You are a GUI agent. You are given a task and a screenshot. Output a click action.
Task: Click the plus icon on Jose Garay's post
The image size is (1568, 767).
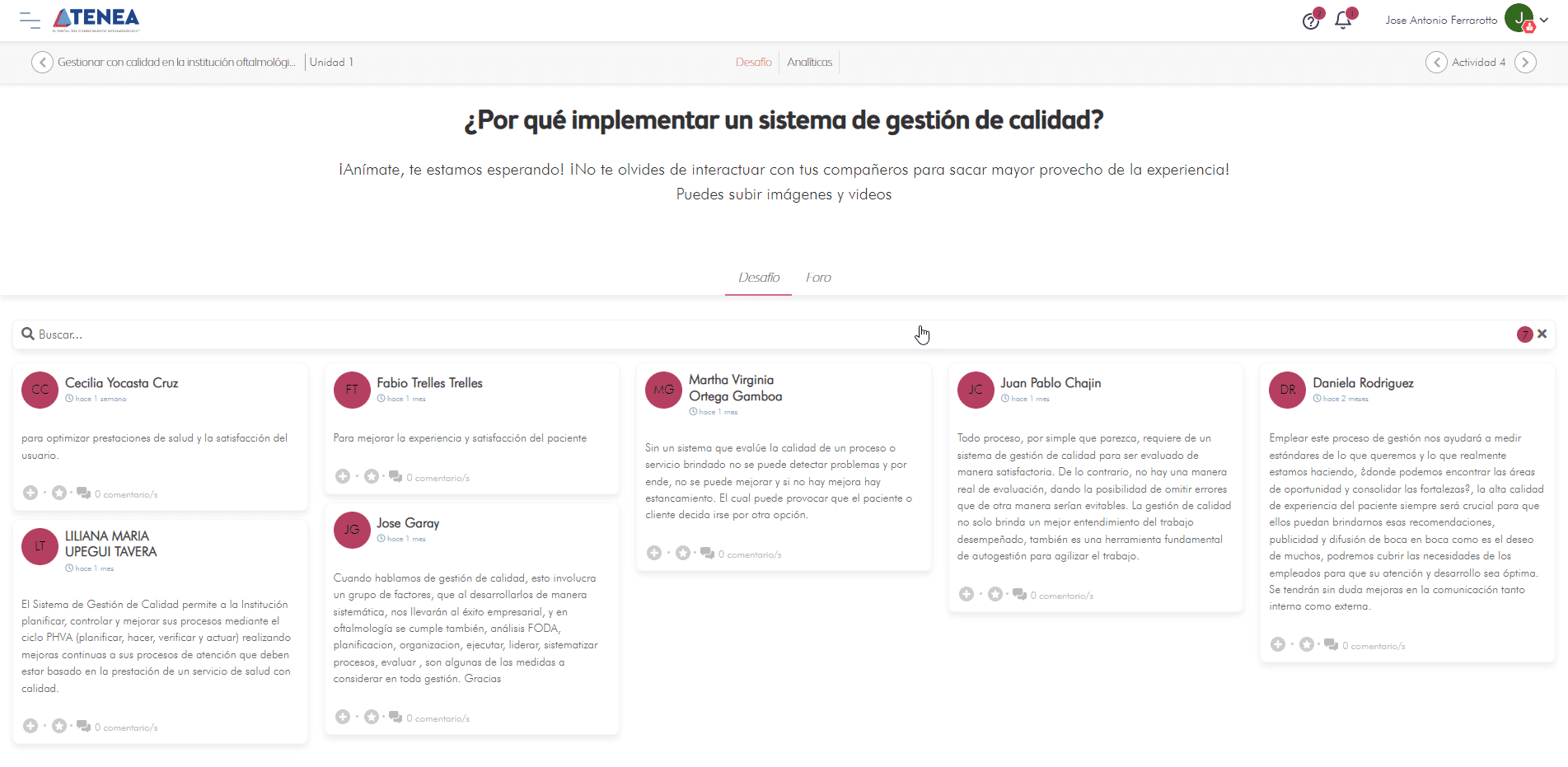tap(343, 718)
